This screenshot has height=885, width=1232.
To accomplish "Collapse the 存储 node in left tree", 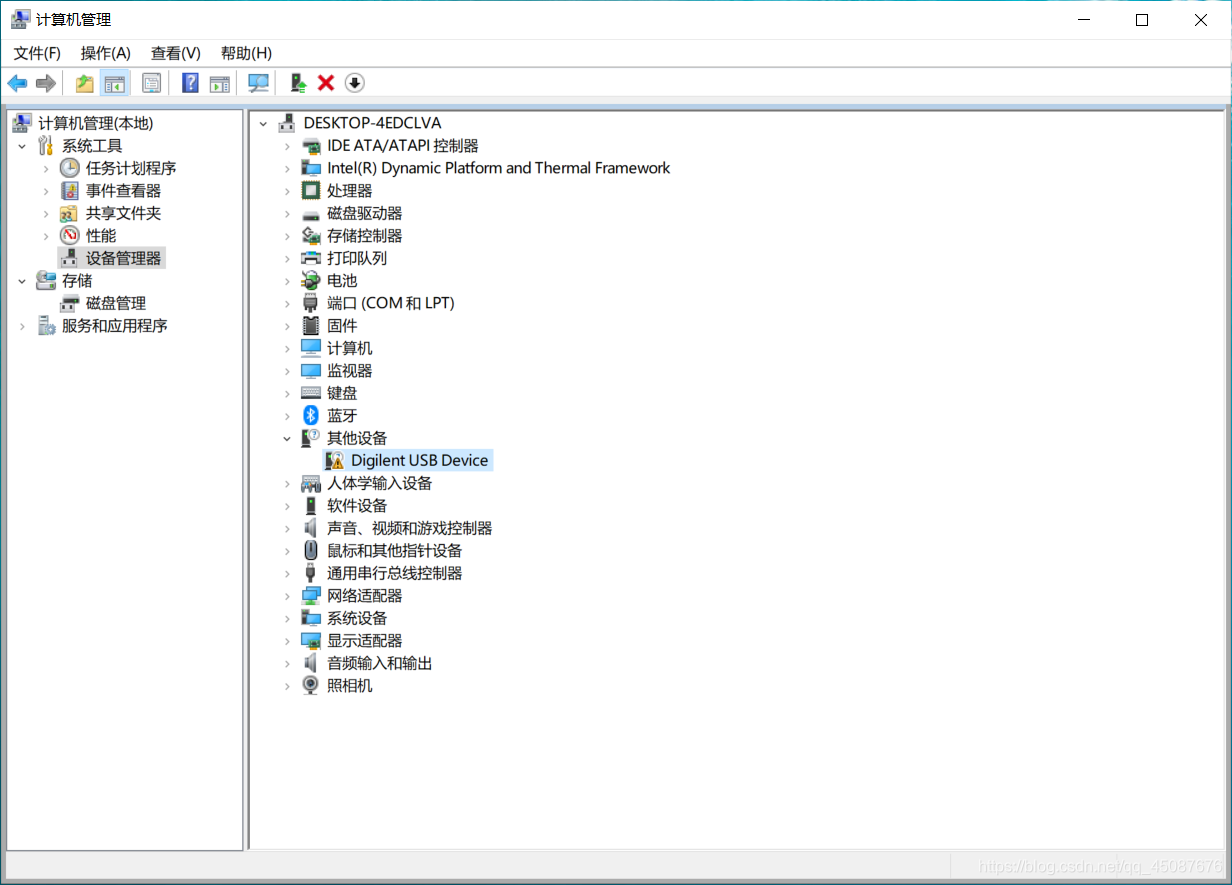I will tap(22, 281).
